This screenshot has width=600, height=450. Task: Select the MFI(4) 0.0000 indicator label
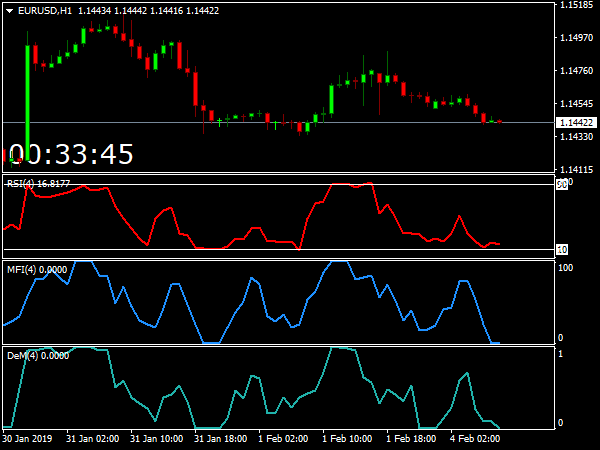click(x=37, y=270)
